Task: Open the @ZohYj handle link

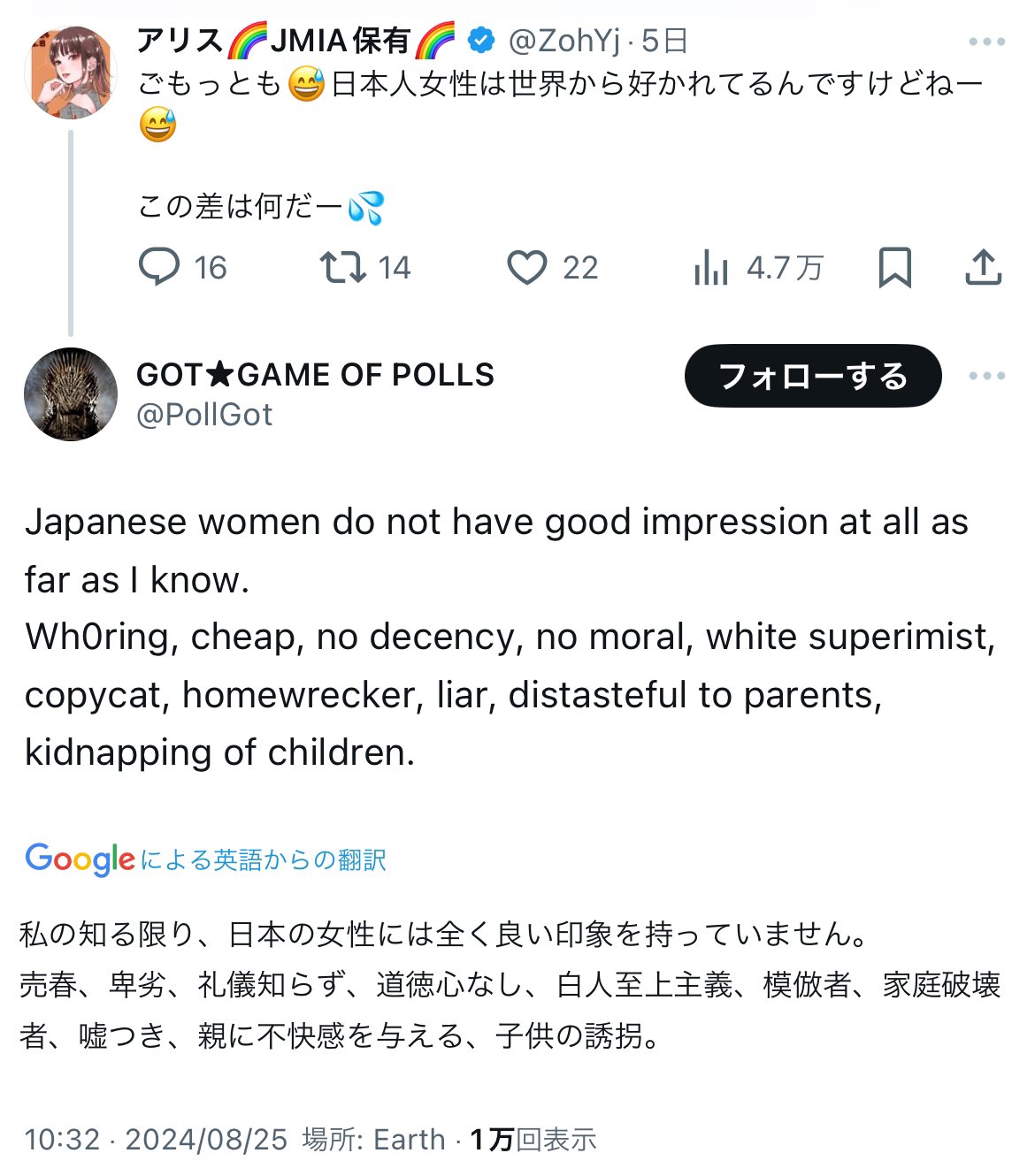Action: click(x=565, y=41)
